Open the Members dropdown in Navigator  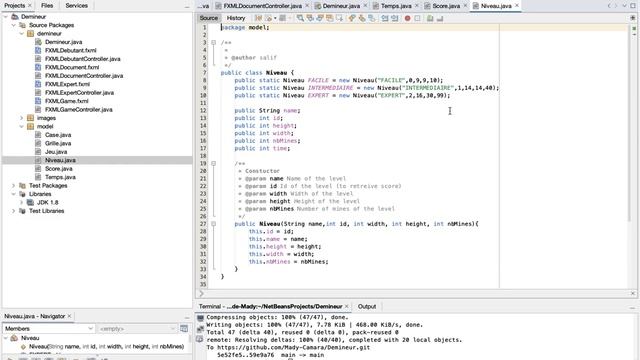(x=49, y=329)
